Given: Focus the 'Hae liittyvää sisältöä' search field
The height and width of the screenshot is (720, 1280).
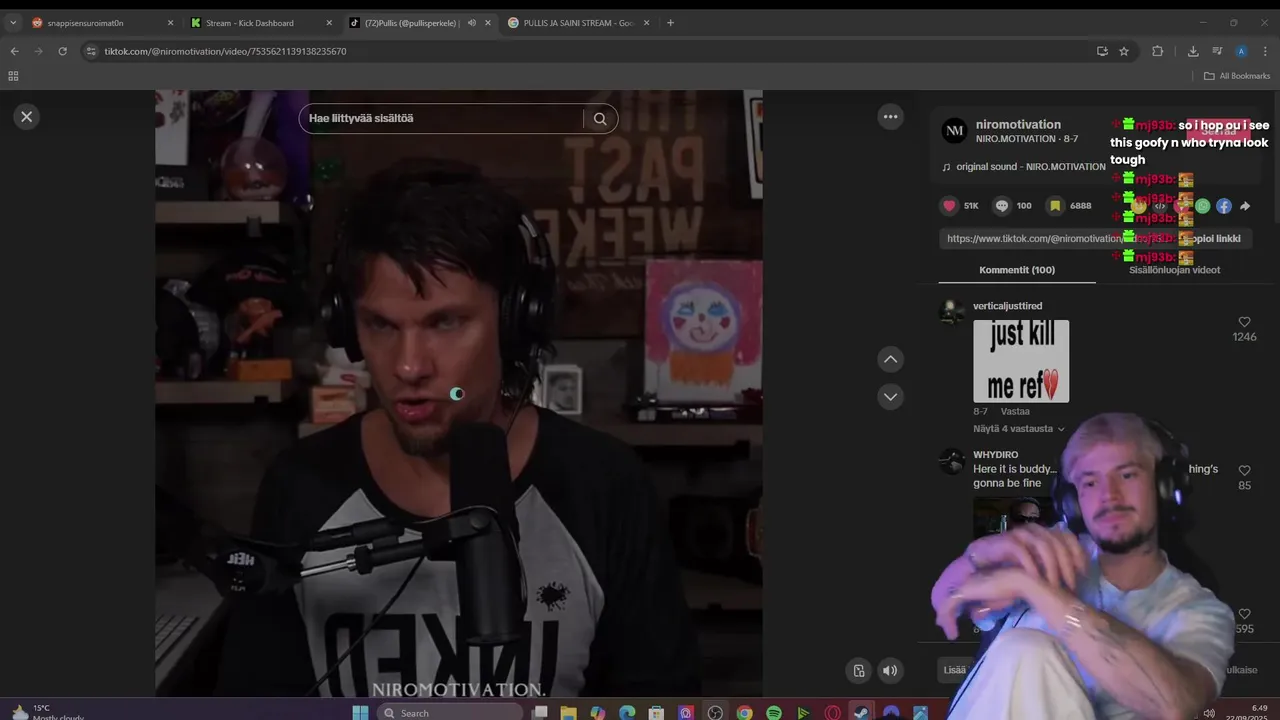Looking at the screenshot, I should point(441,118).
